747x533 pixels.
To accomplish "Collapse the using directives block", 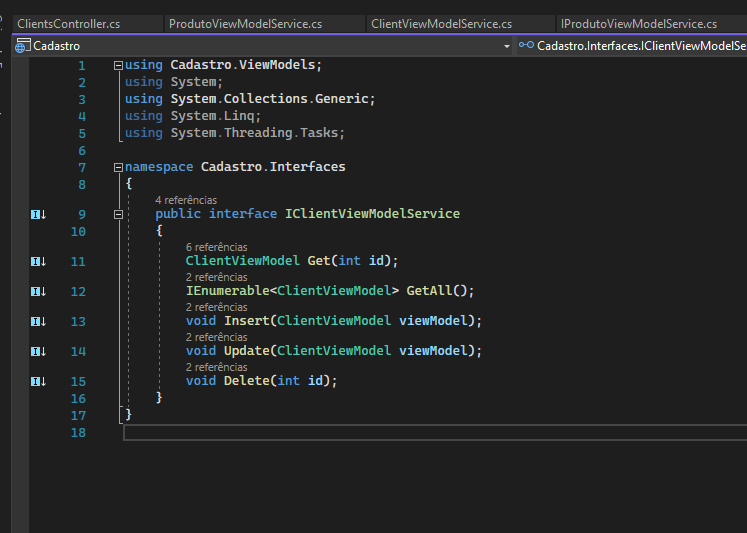I will tap(118, 65).
